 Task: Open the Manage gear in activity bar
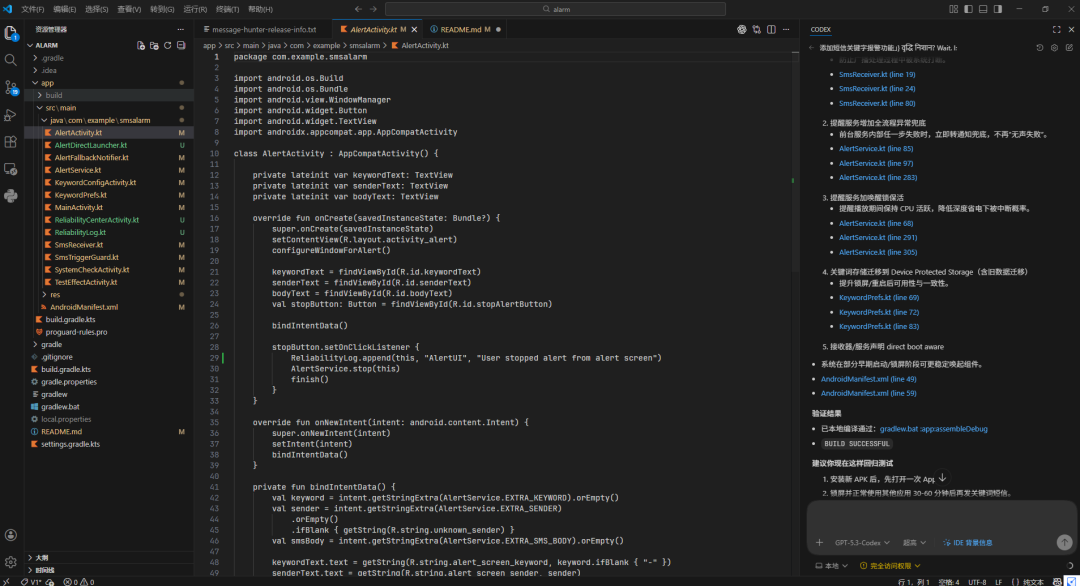(10, 562)
